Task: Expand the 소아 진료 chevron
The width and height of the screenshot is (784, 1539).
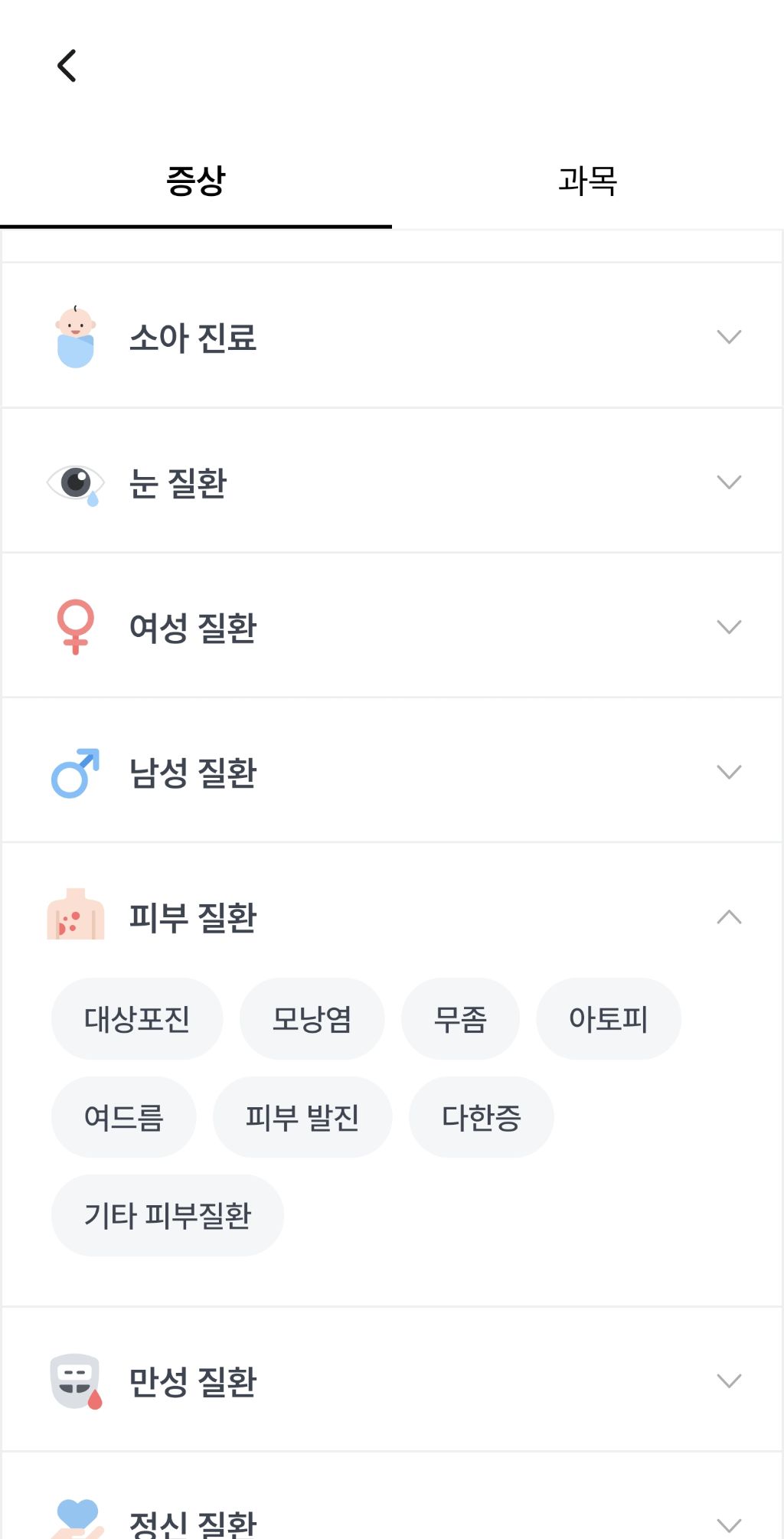Action: [x=729, y=337]
